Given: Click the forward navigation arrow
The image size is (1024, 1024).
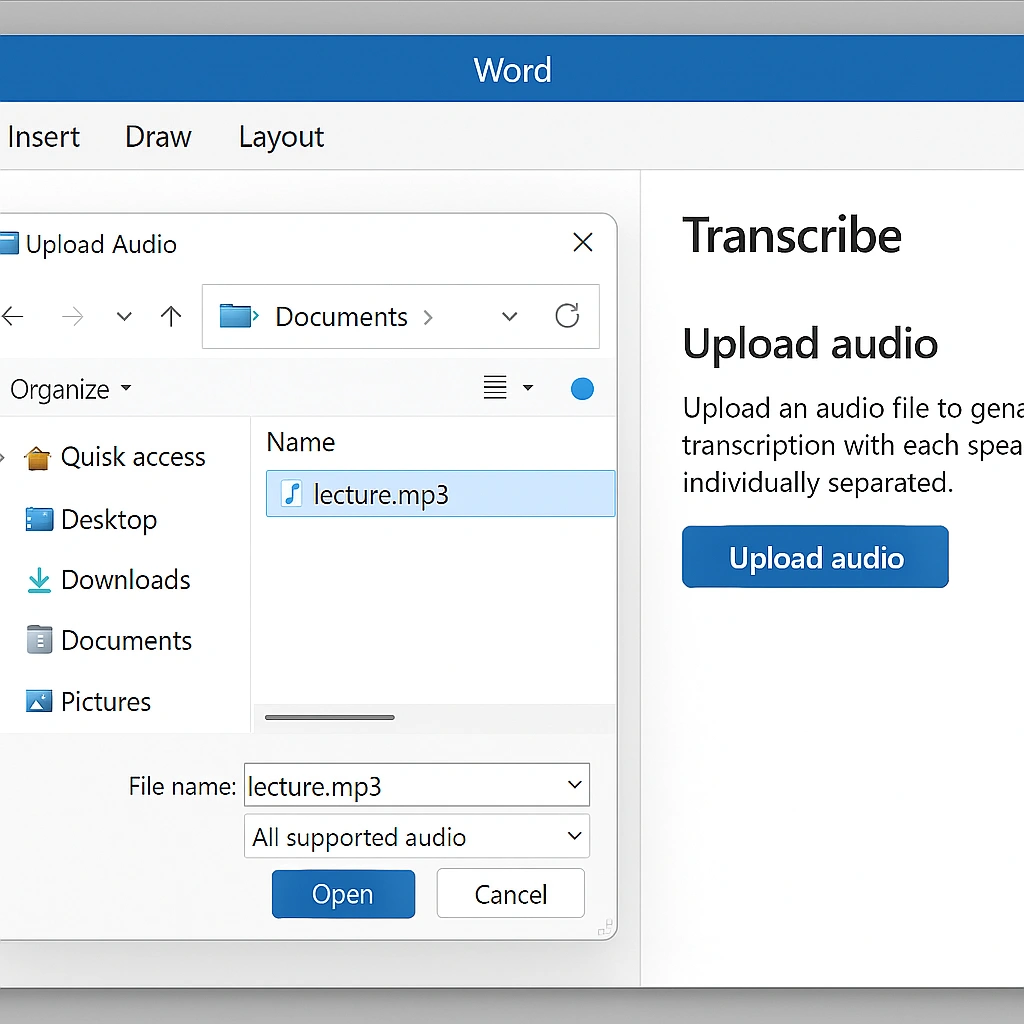Looking at the screenshot, I should (x=73, y=317).
